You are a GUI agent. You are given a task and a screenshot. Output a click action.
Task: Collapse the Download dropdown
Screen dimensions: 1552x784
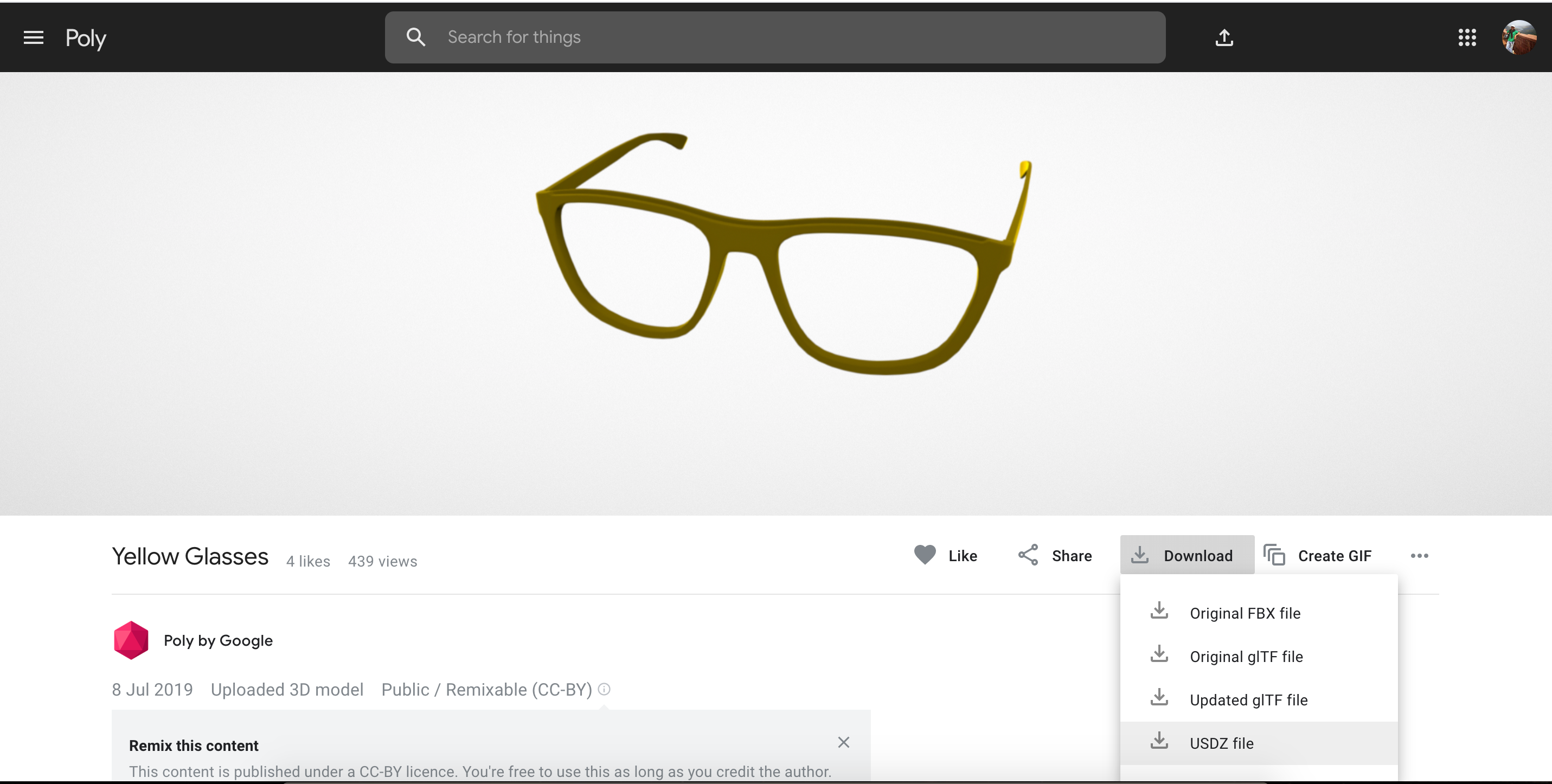coord(1185,555)
